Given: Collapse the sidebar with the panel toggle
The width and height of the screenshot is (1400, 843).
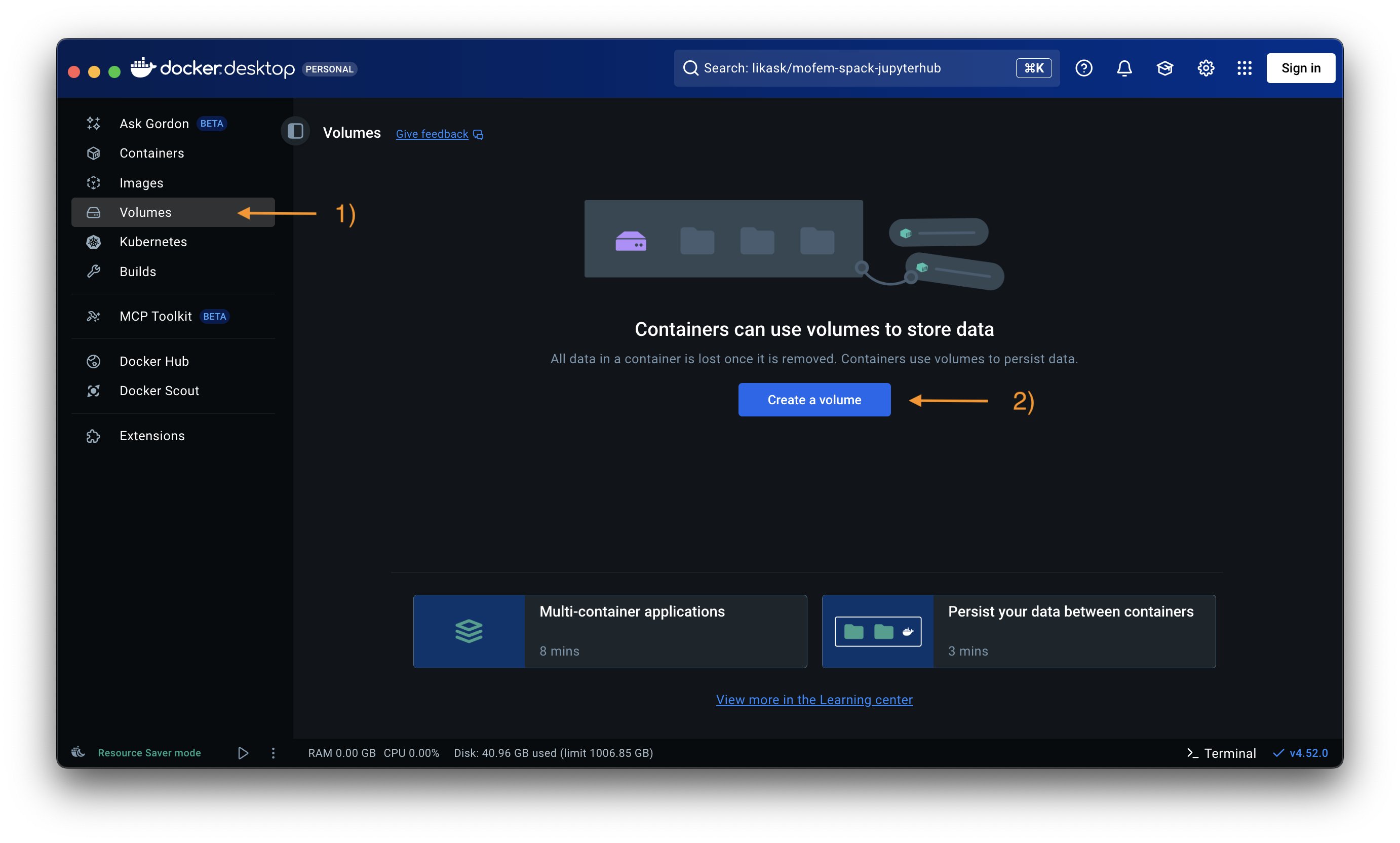Looking at the screenshot, I should [295, 131].
